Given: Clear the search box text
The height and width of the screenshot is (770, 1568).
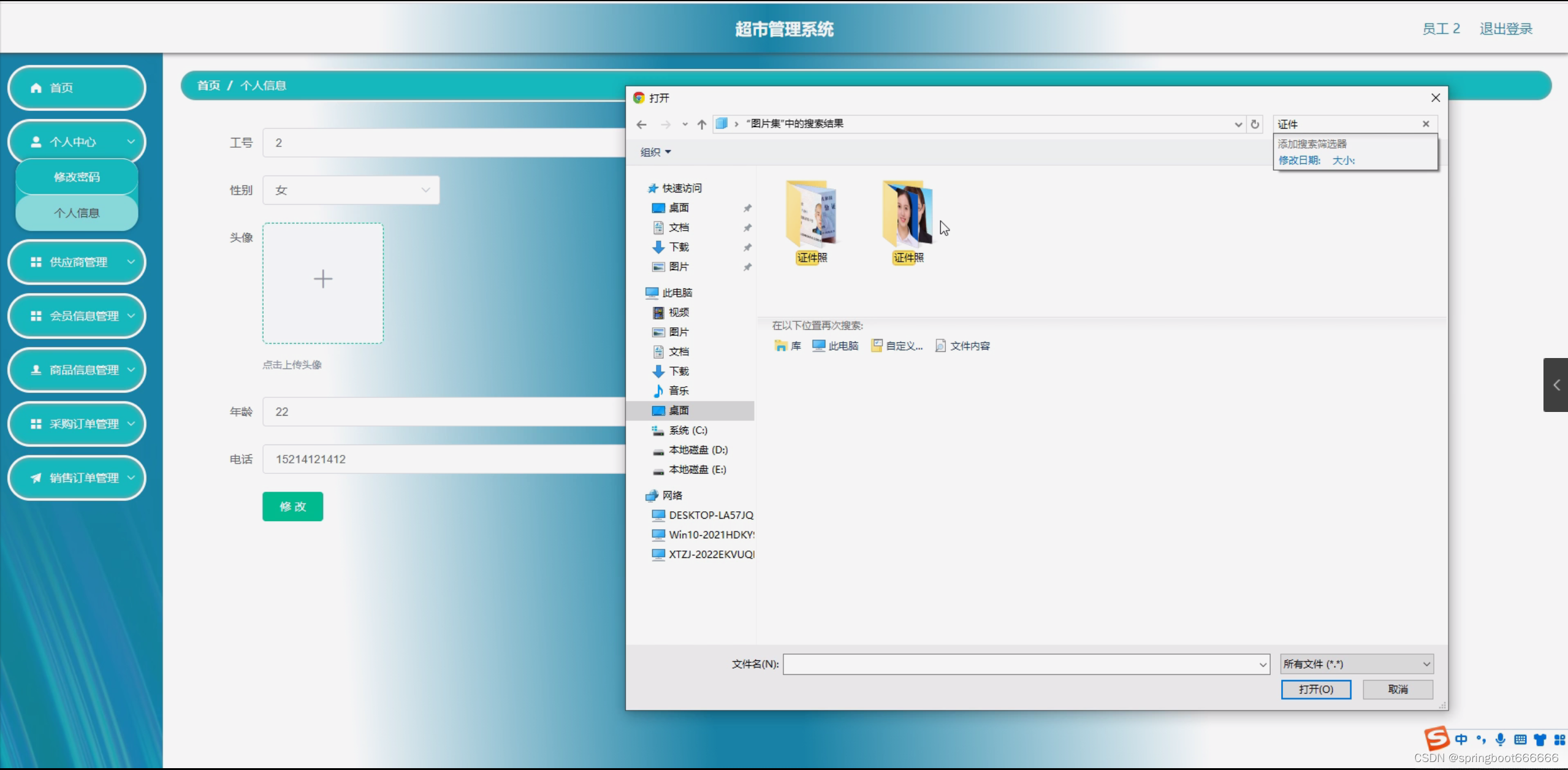Looking at the screenshot, I should point(1426,124).
